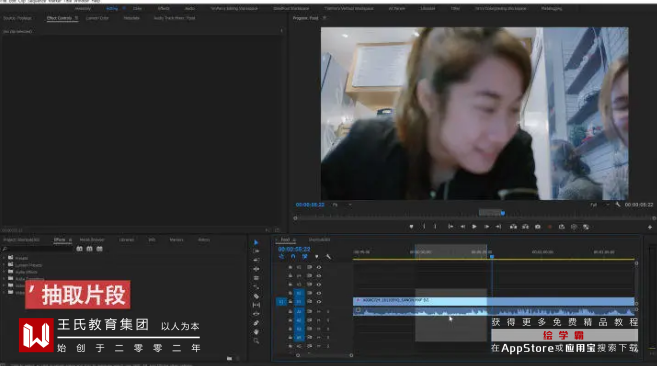
Task: Open Editing workspace menu icon
Action: pyautogui.click(x=124, y=8)
